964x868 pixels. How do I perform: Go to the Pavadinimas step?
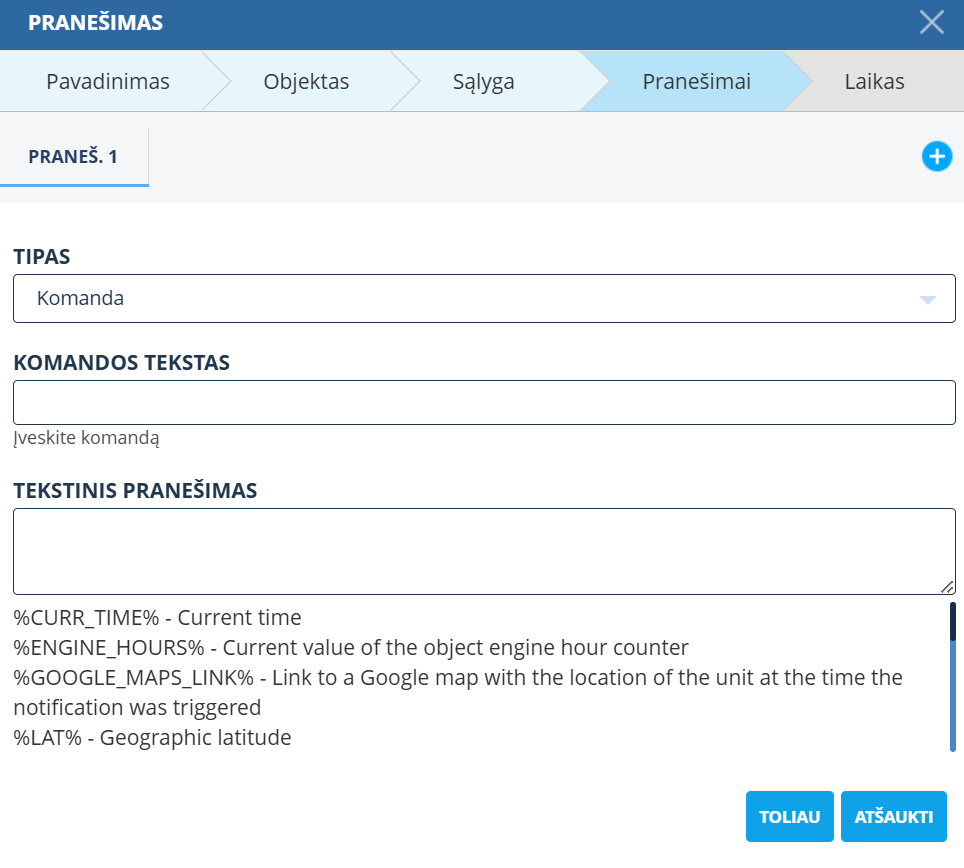pos(108,82)
